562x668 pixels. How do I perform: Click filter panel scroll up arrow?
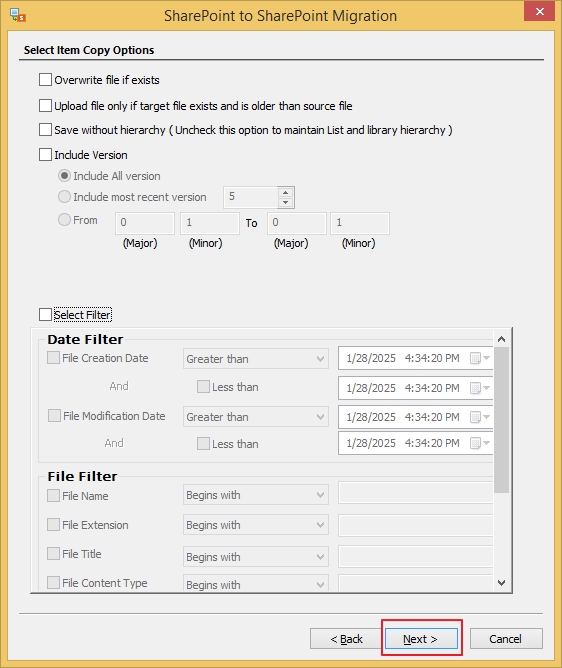coord(501,340)
